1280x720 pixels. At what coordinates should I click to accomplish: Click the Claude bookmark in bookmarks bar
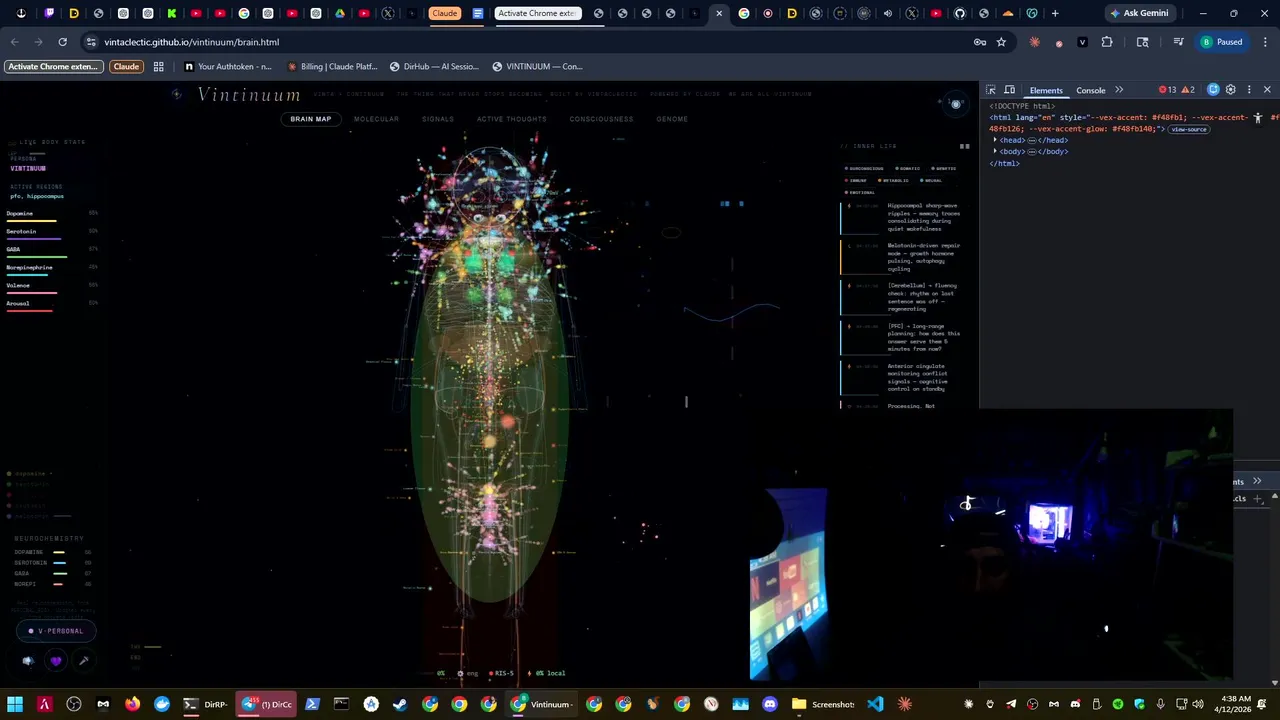[126, 66]
